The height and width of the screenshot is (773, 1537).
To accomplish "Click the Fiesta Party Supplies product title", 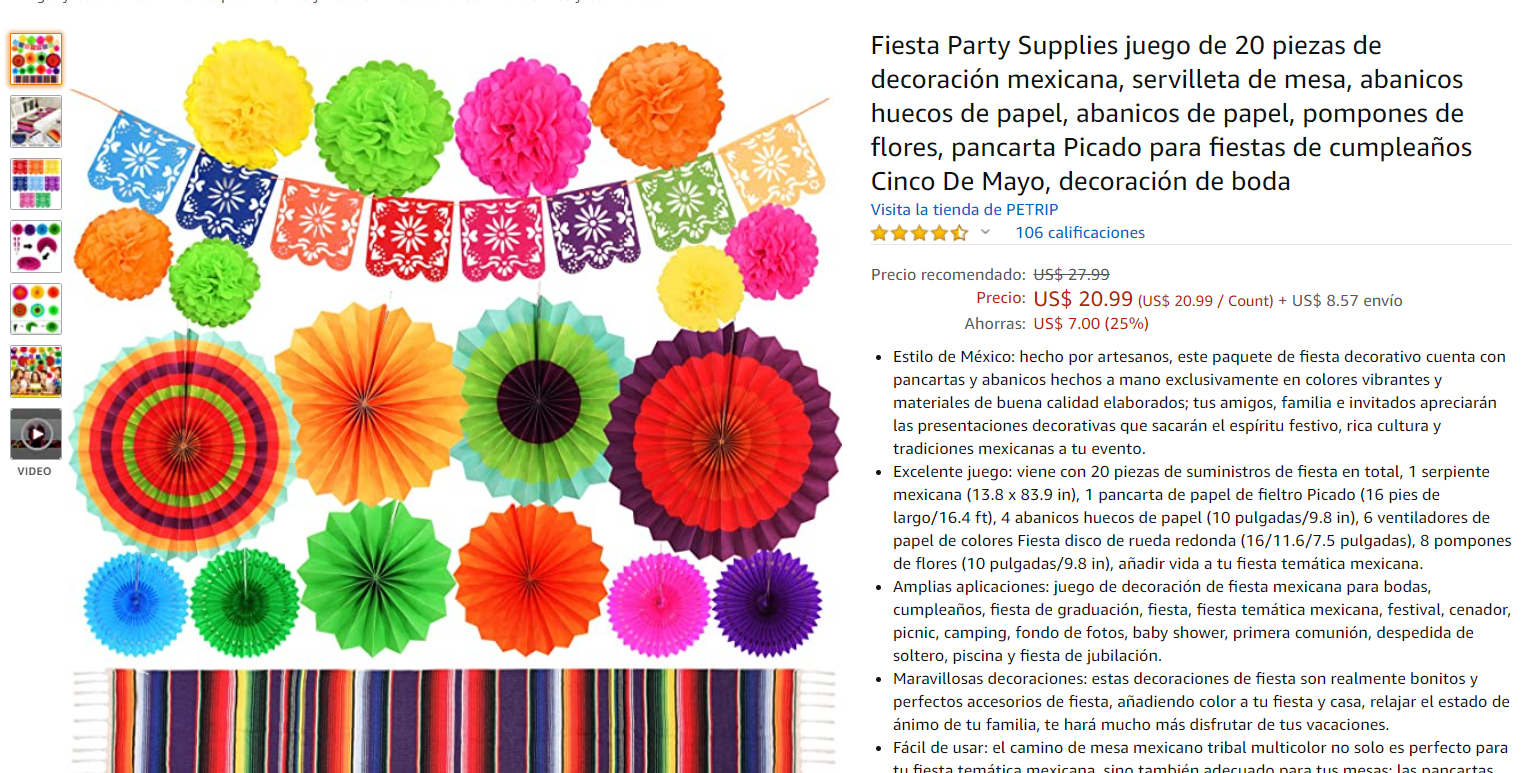I will [x=1171, y=113].
